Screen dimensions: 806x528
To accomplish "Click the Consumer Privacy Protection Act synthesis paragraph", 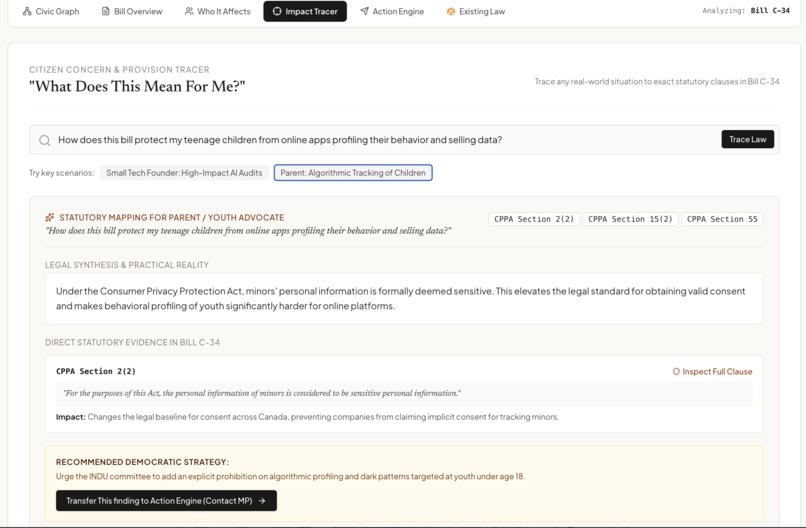I will coord(400,299).
